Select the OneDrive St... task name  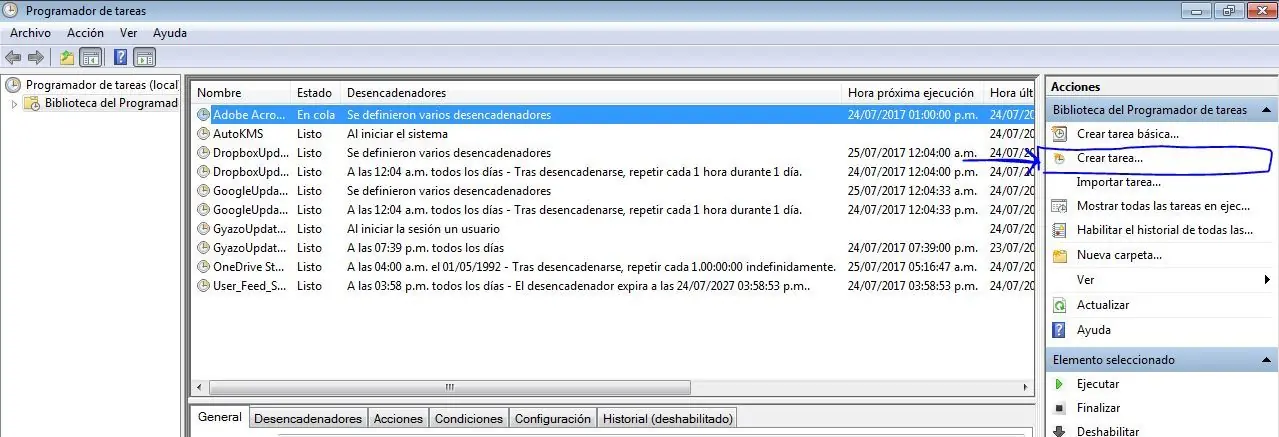tap(250, 267)
